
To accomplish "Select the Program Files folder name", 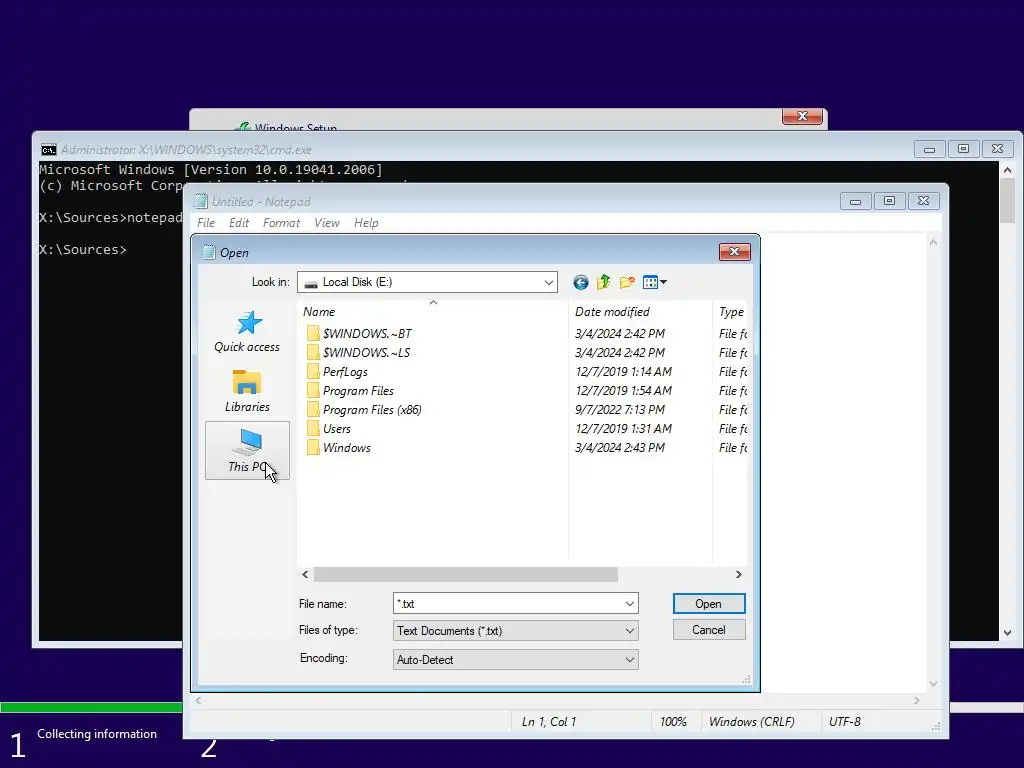I will (x=358, y=391).
